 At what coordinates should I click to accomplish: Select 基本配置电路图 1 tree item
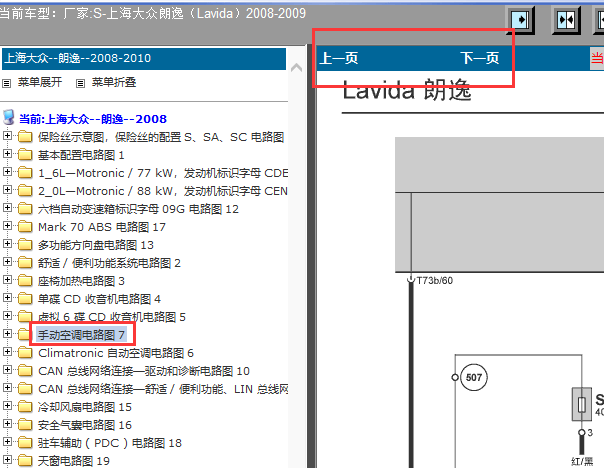tap(81, 155)
